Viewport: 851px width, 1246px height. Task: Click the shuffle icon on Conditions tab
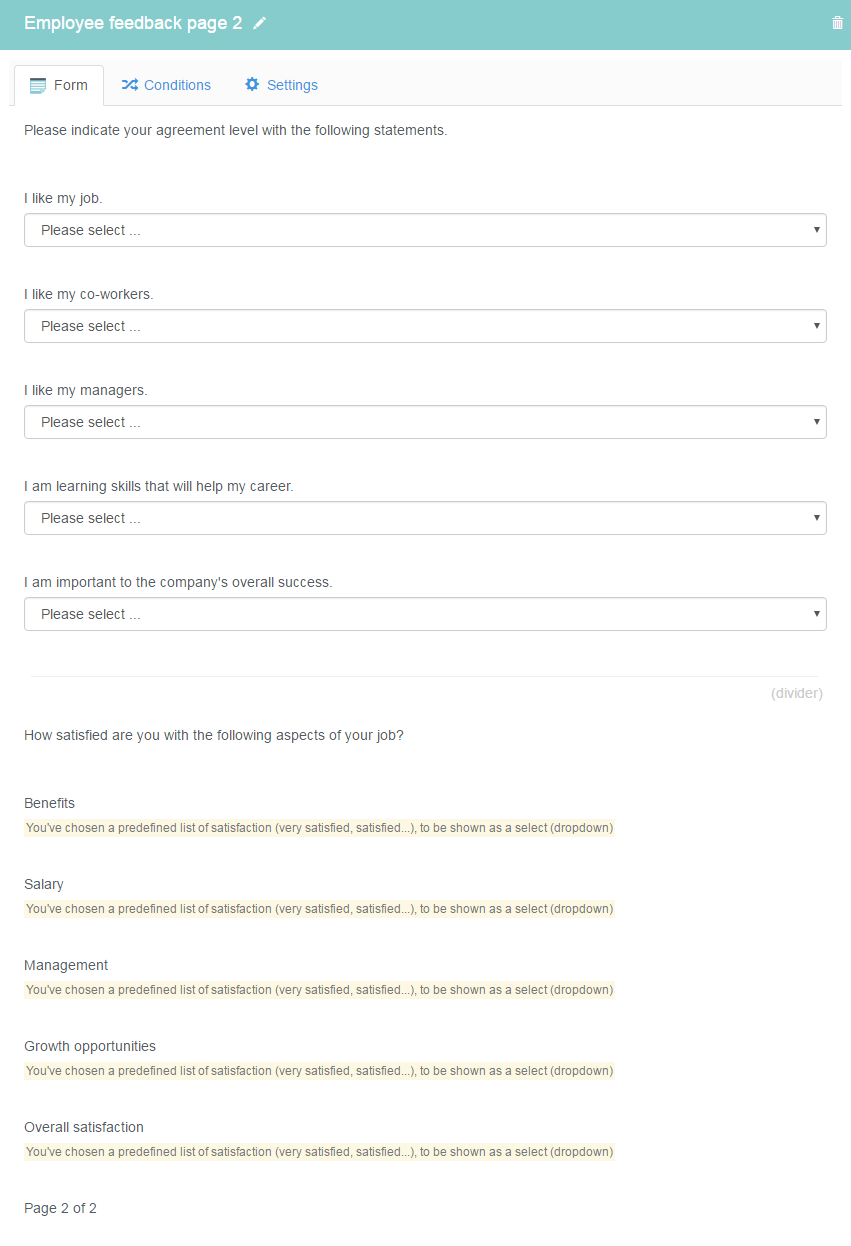[x=130, y=85]
